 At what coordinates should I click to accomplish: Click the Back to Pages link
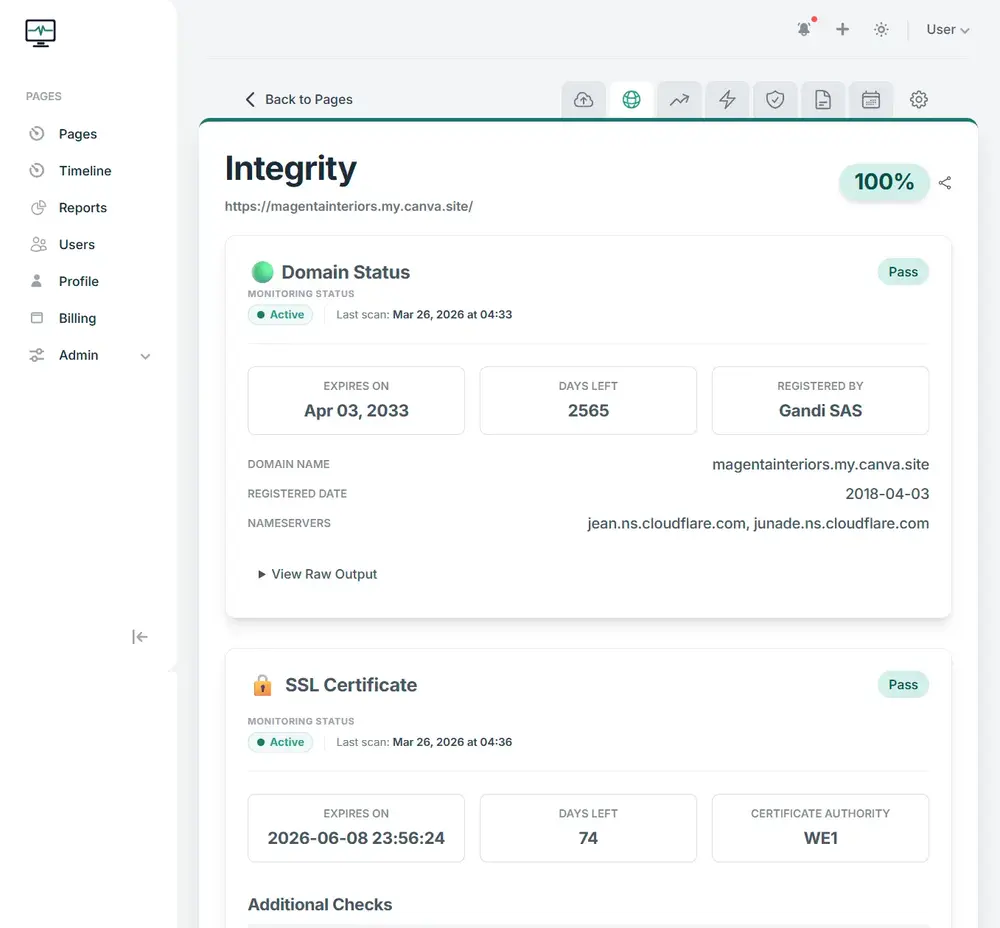(299, 99)
